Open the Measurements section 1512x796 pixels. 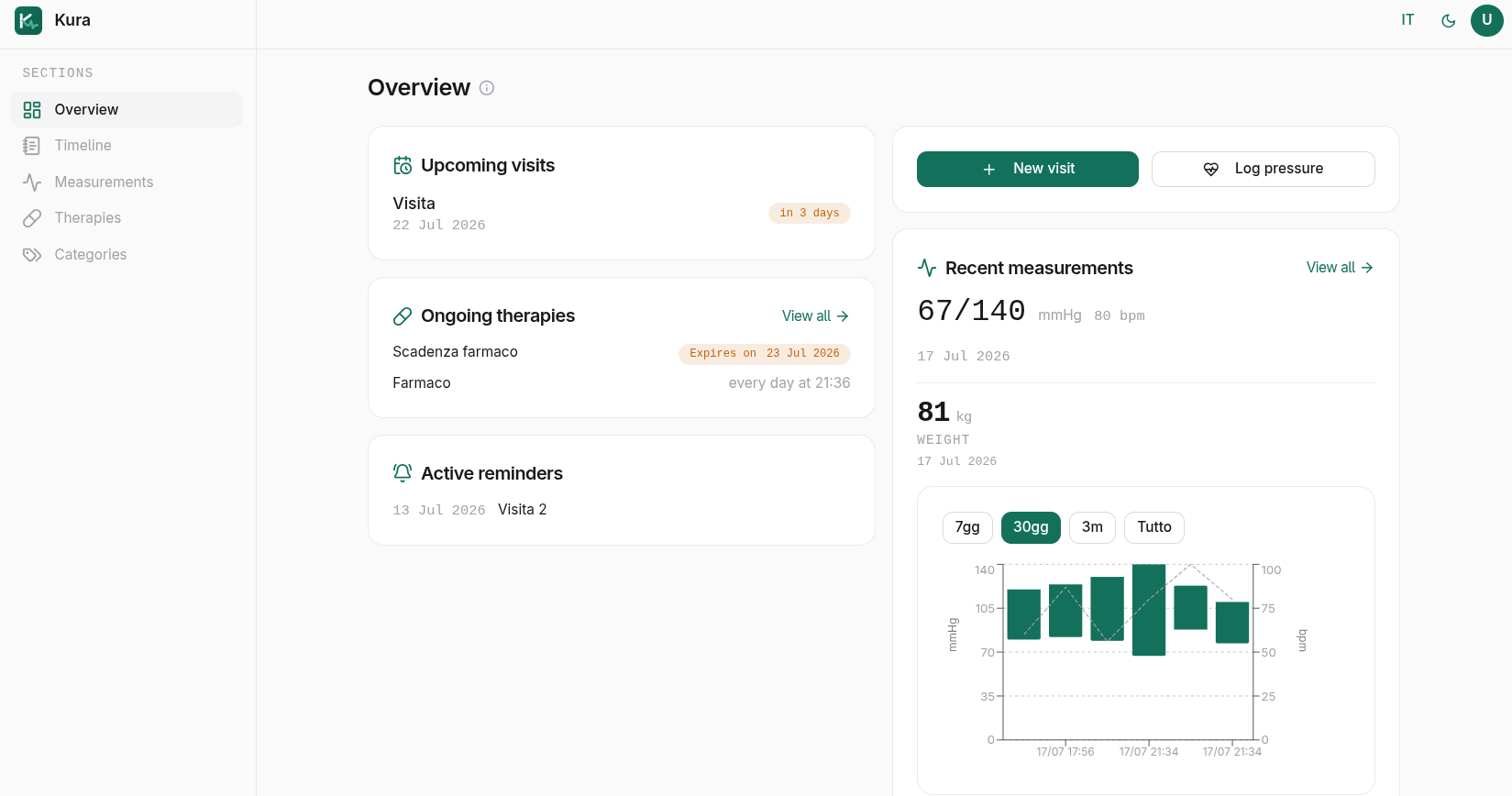(127, 182)
